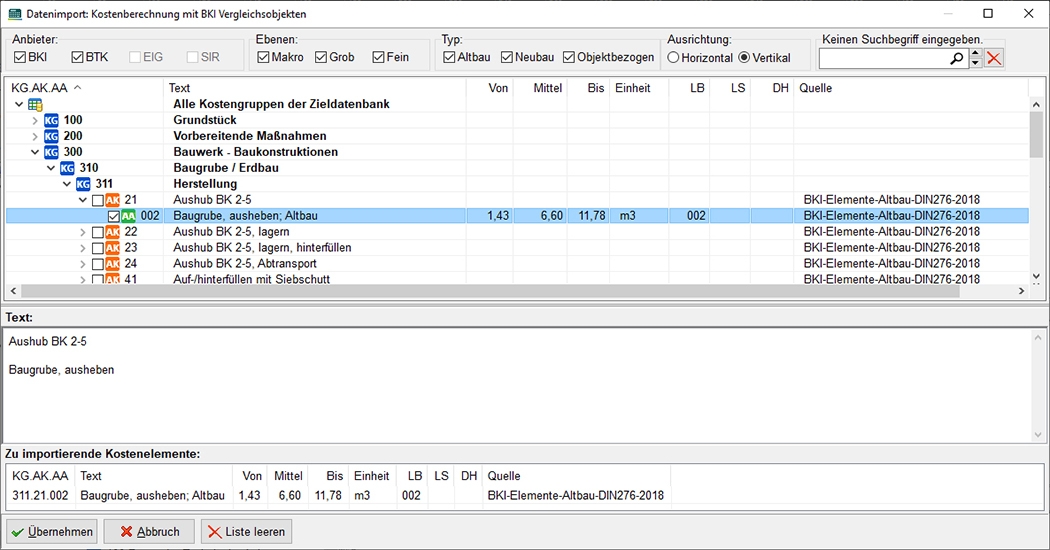Click the Aushub BK 2-5, Abtransport text

[x=244, y=264]
